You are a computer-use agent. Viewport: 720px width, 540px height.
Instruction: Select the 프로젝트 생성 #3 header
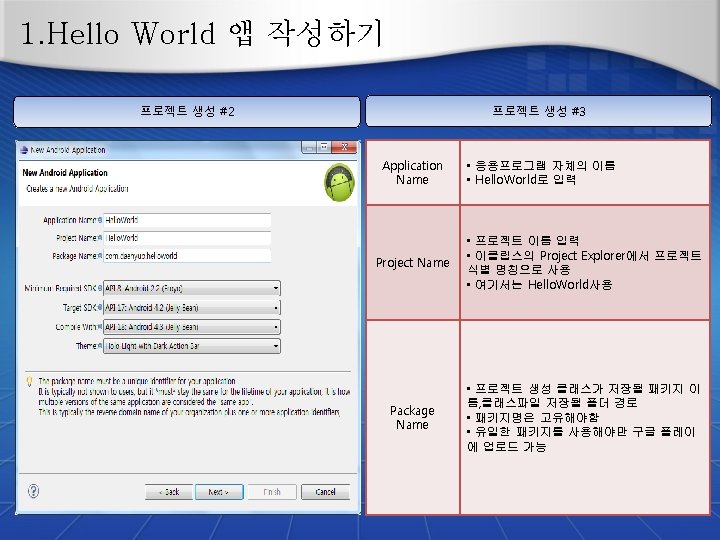pos(539,111)
